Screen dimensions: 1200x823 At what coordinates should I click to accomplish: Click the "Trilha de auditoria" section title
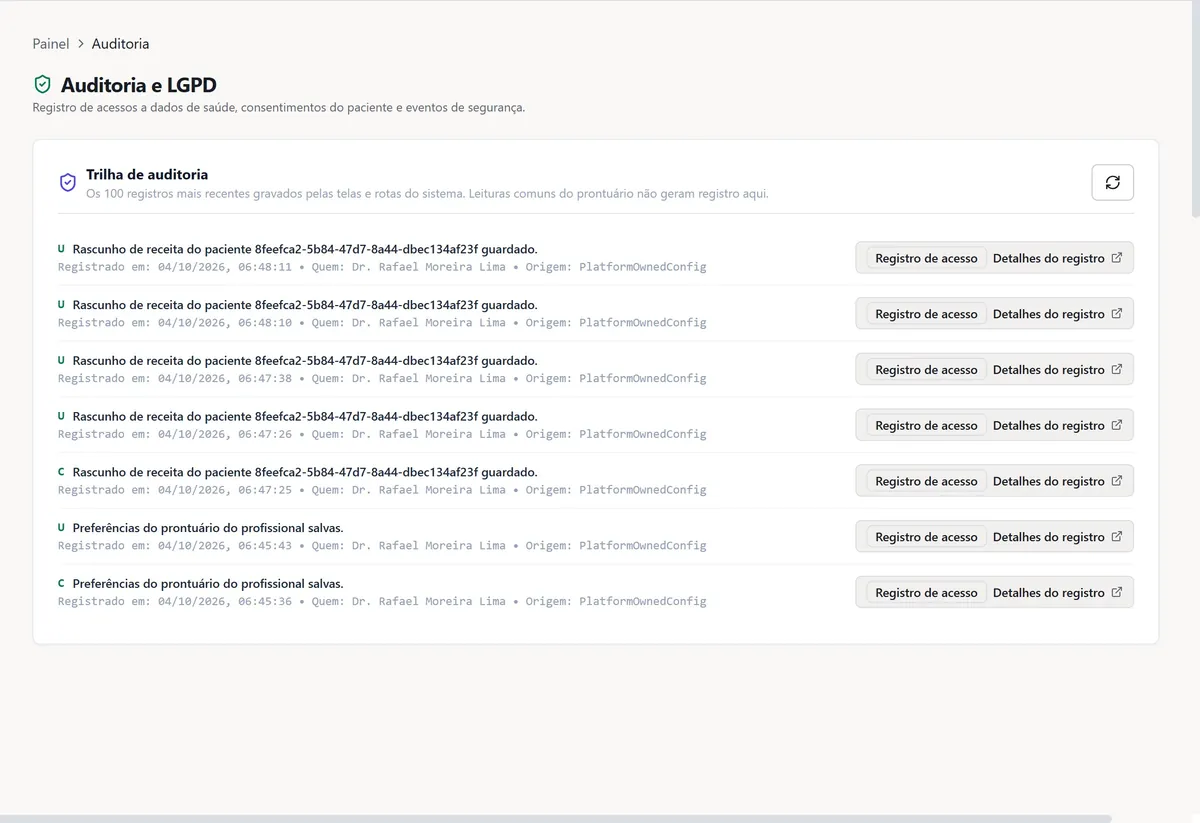pos(147,175)
